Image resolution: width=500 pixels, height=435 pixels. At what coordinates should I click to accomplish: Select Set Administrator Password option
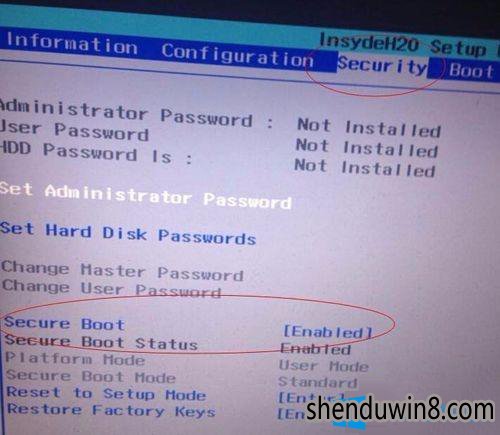(146, 196)
